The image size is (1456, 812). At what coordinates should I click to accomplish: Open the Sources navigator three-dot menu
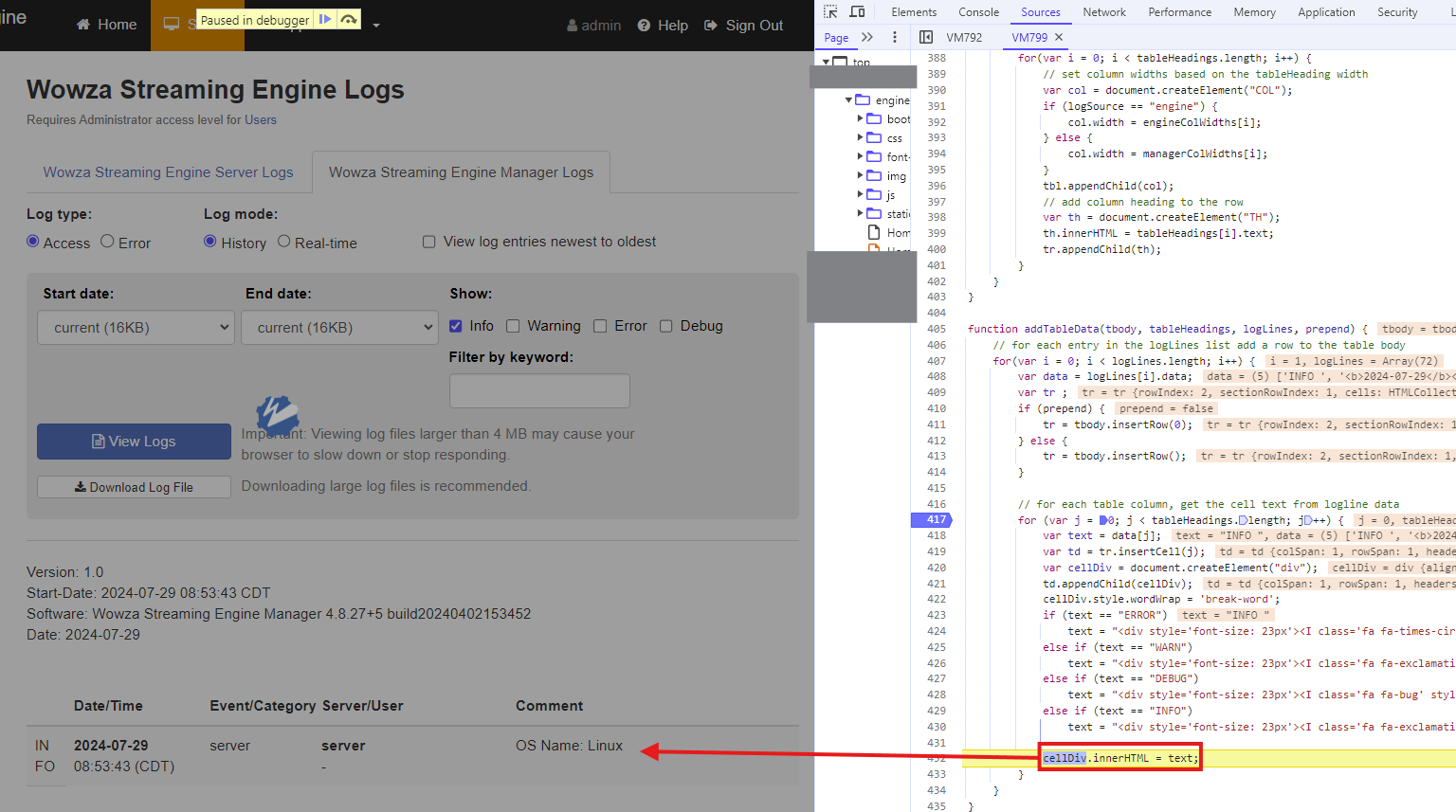[894, 37]
